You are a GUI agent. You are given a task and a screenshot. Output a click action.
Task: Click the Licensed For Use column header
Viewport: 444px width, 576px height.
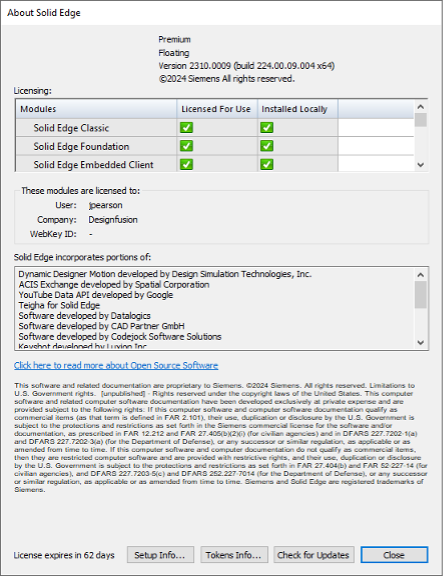point(217,109)
